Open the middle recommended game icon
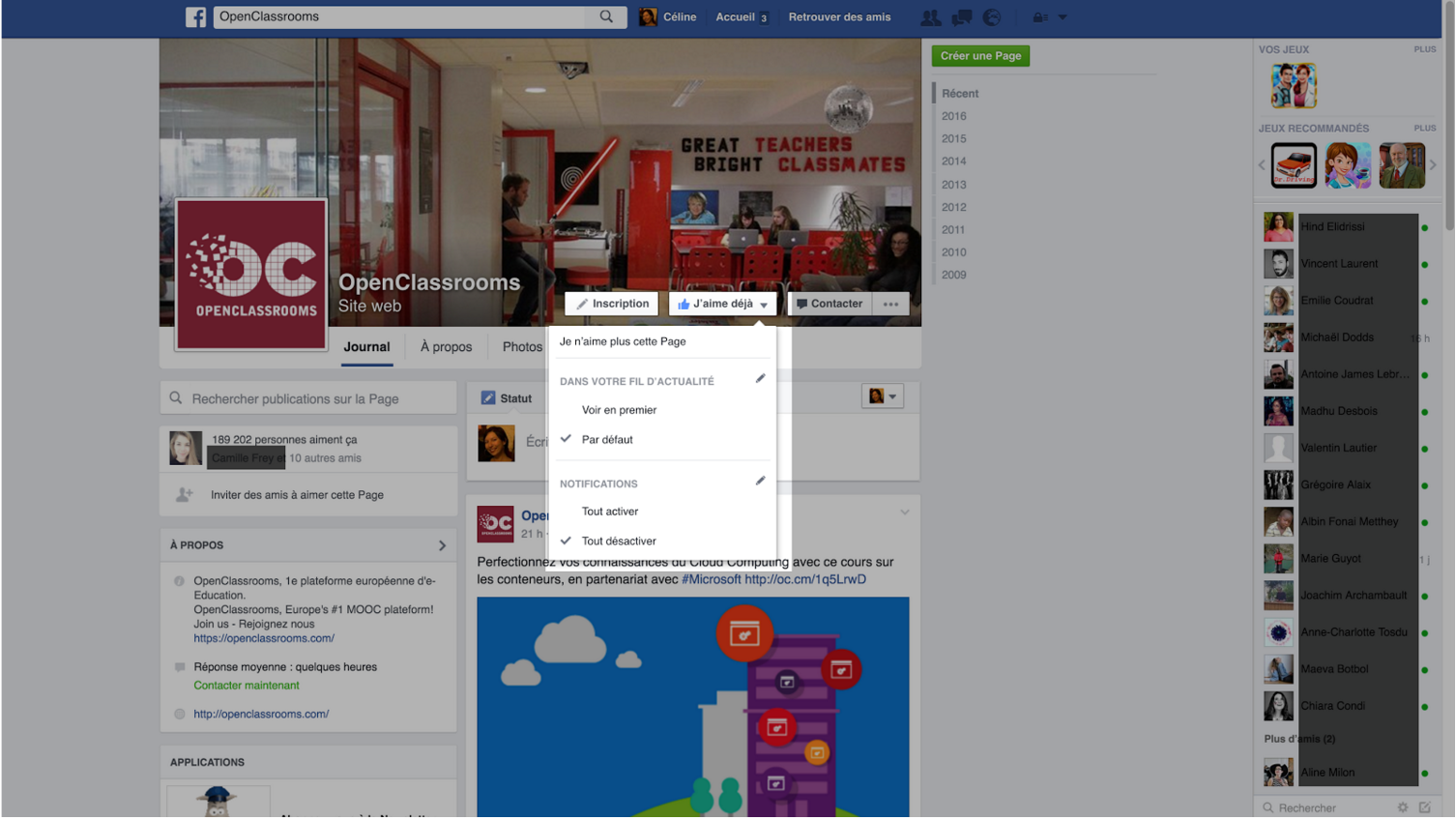1456x820 pixels. 1348,165
